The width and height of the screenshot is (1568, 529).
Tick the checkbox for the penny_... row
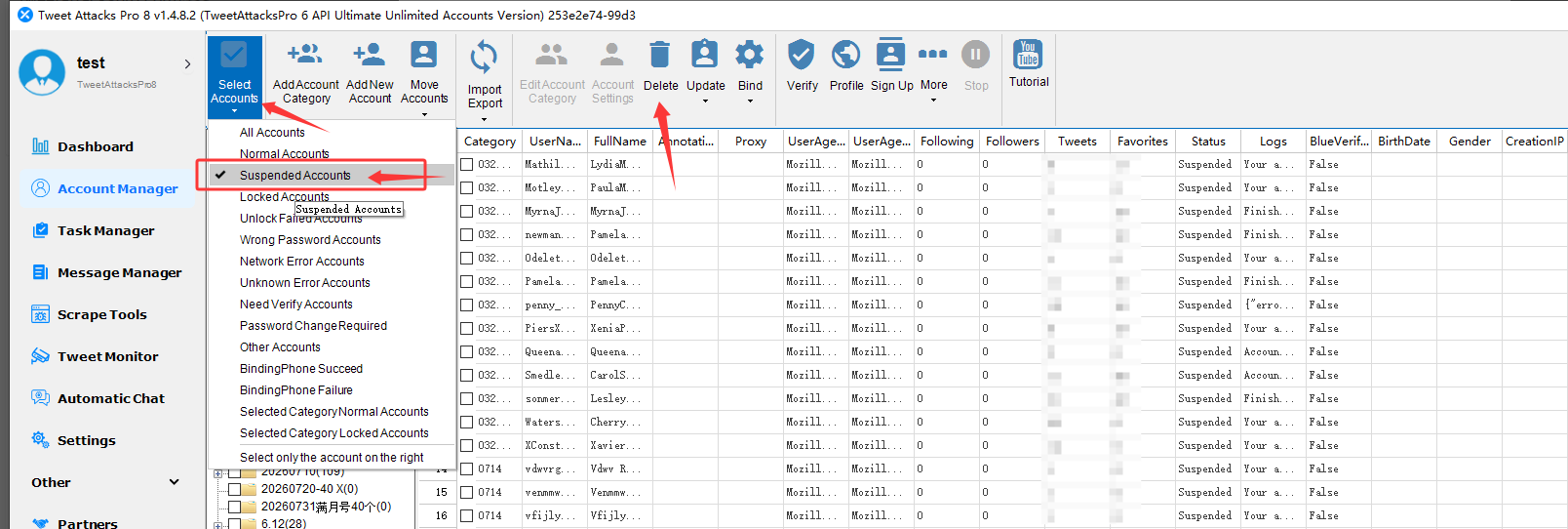pos(467,305)
